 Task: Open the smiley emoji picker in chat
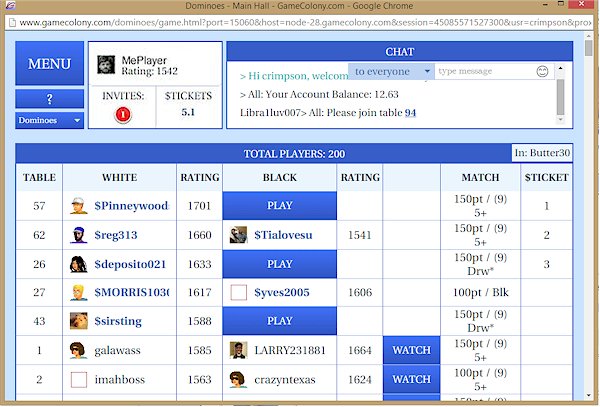coord(542,71)
